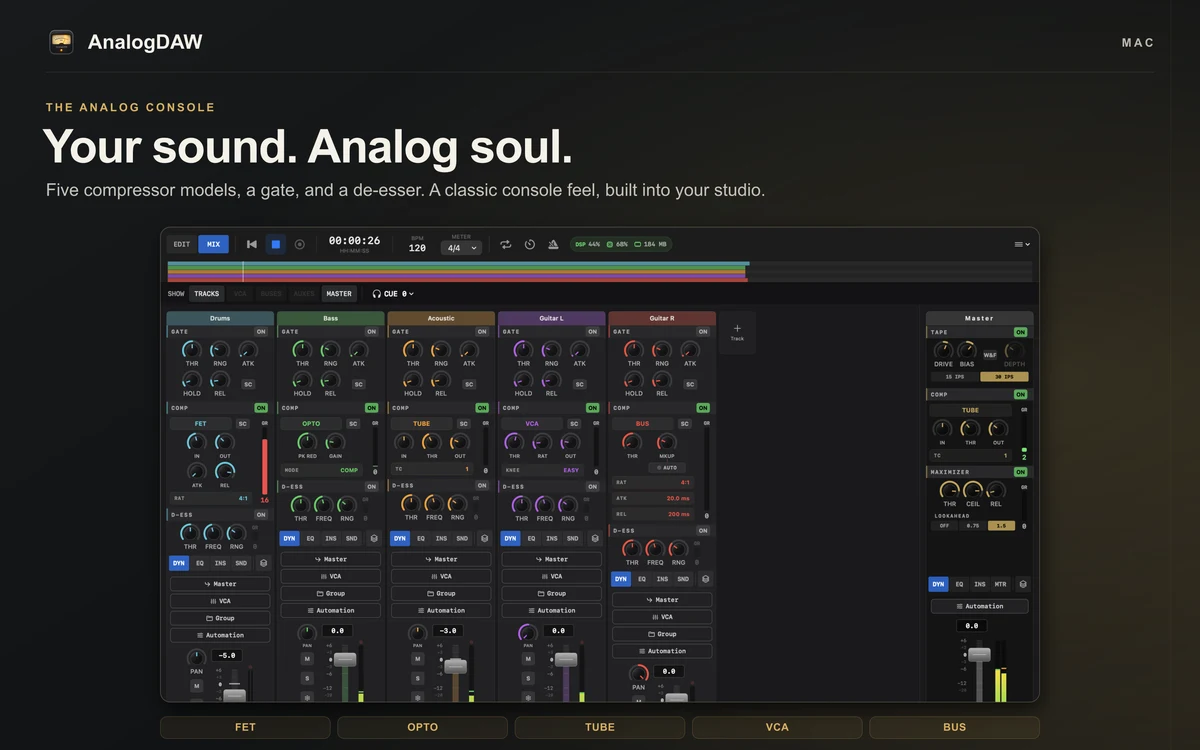Toggle Acoustic D-ESS ON switch
This screenshot has width=1200, height=750.
click(x=482, y=486)
